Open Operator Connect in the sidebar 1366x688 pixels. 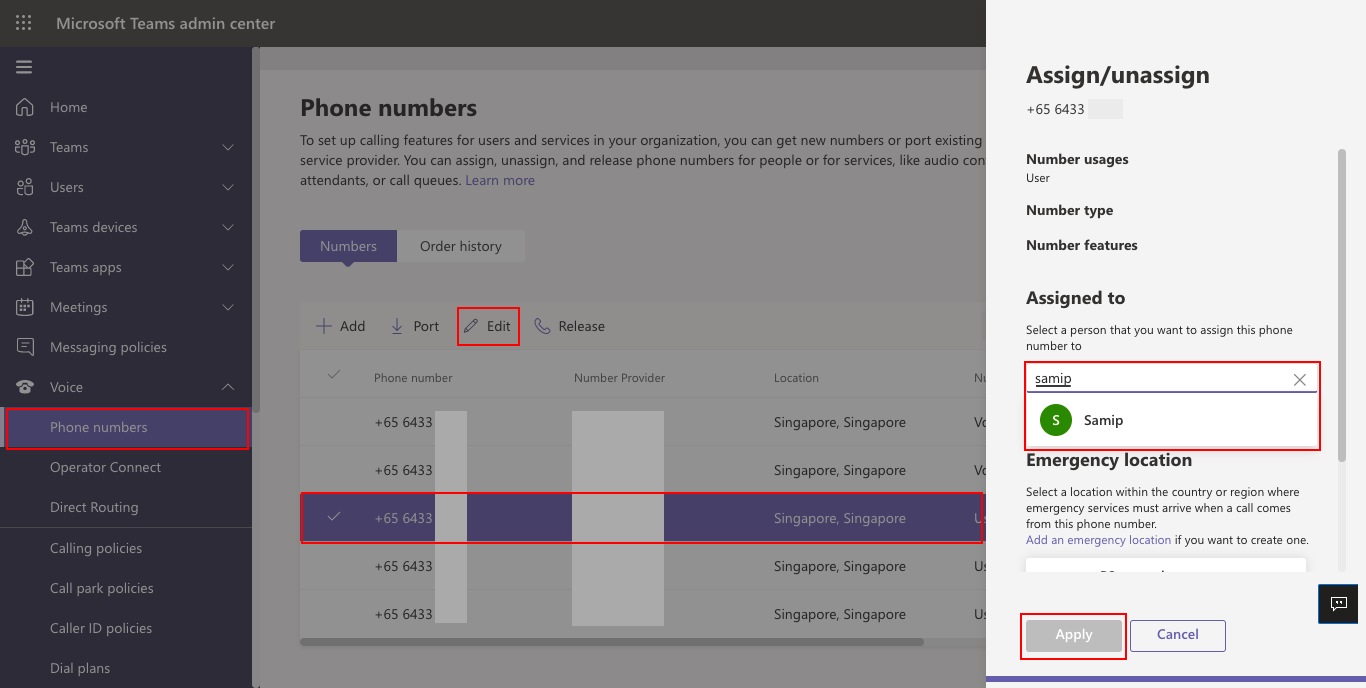point(105,467)
